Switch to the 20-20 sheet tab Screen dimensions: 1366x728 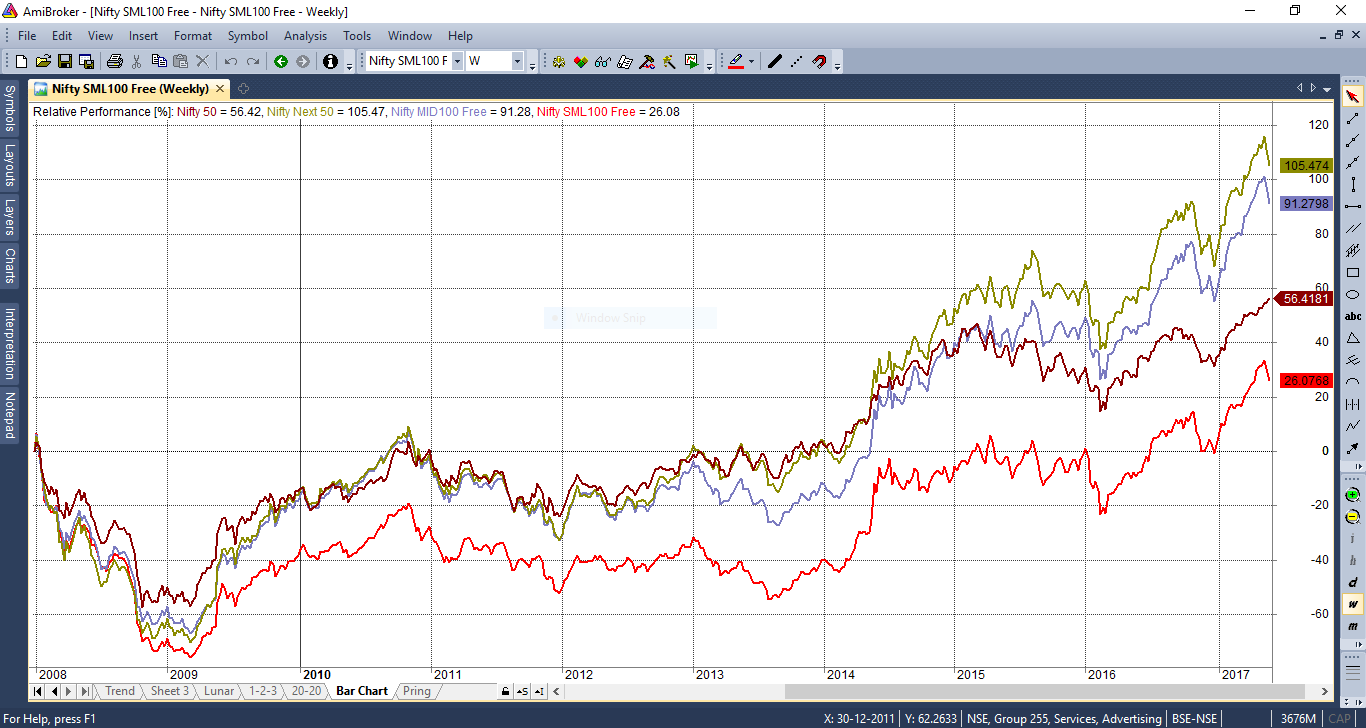tap(308, 691)
